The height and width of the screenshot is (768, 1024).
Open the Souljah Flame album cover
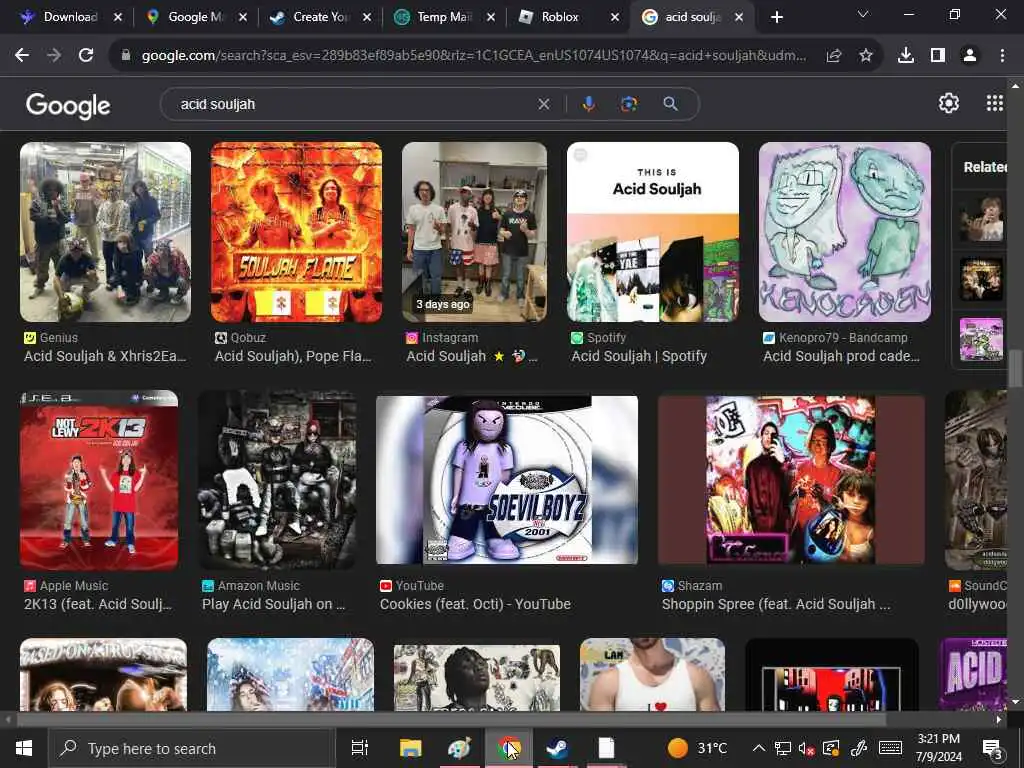[296, 232]
